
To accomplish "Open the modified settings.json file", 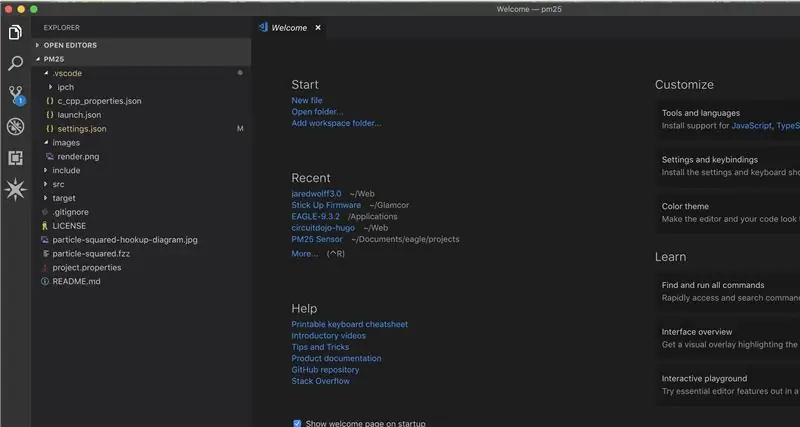I will coord(141,129).
